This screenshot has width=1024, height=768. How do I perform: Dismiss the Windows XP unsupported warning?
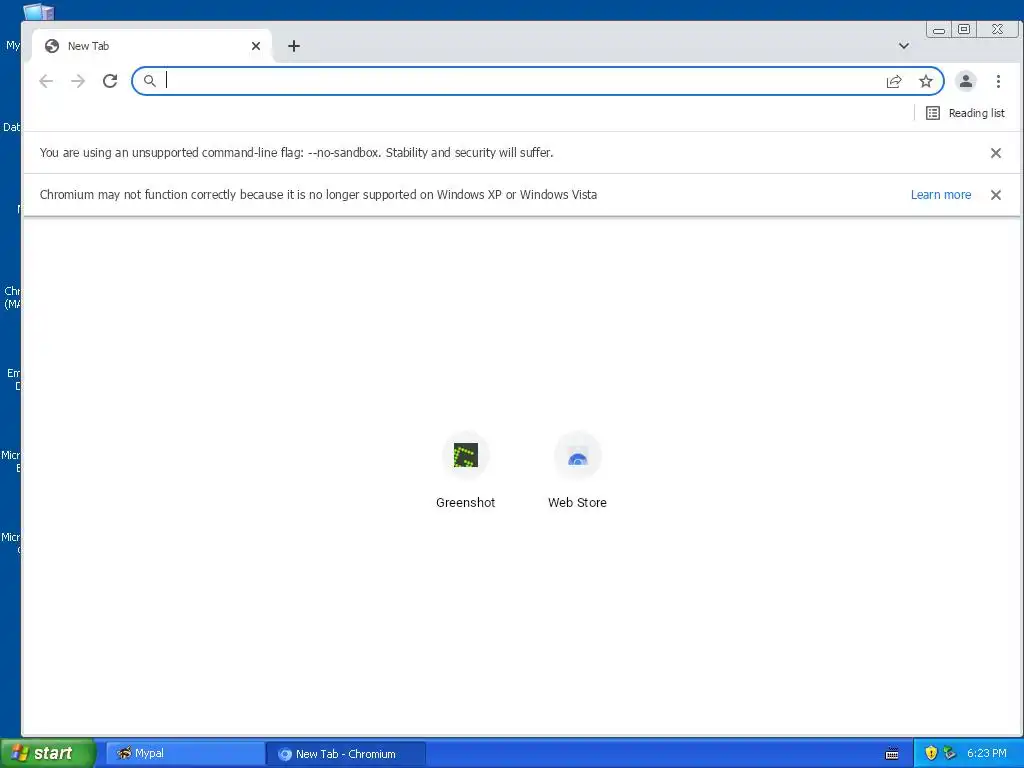pyautogui.click(x=996, y=195)
